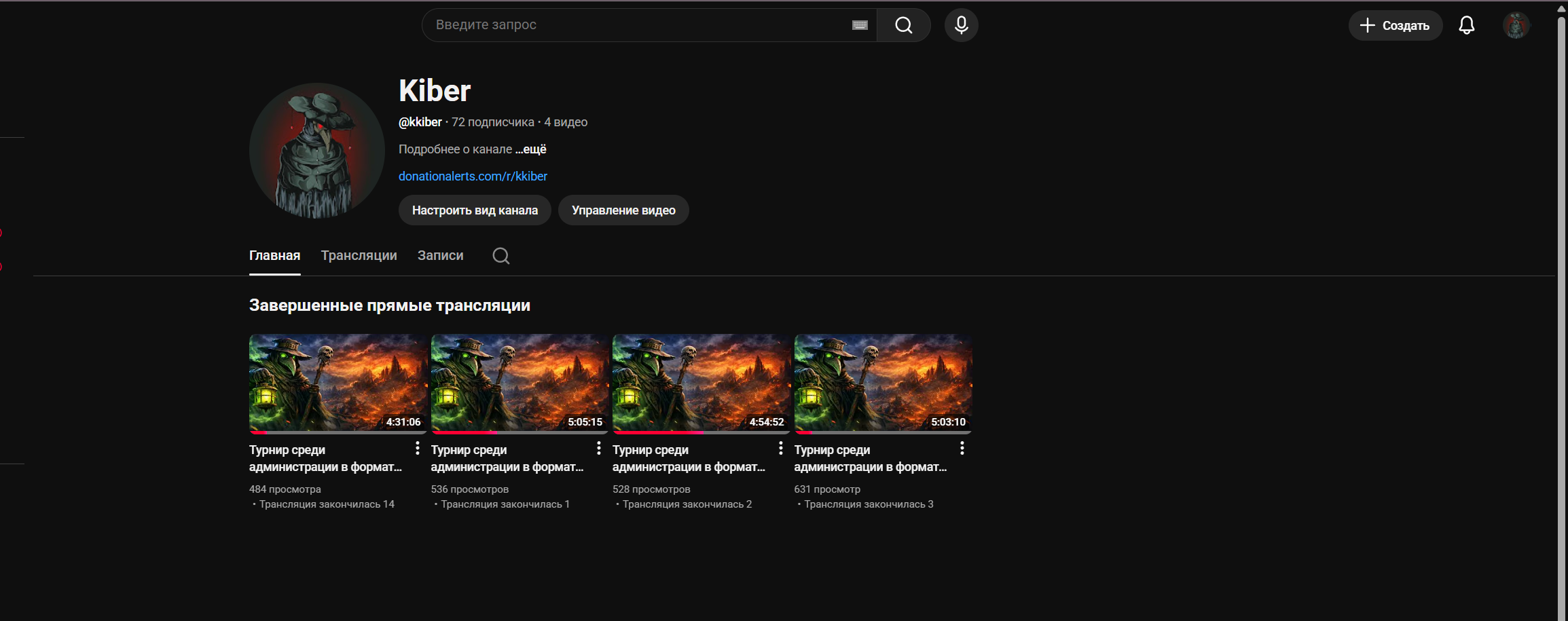Click the 484 просмотра text

285,489
